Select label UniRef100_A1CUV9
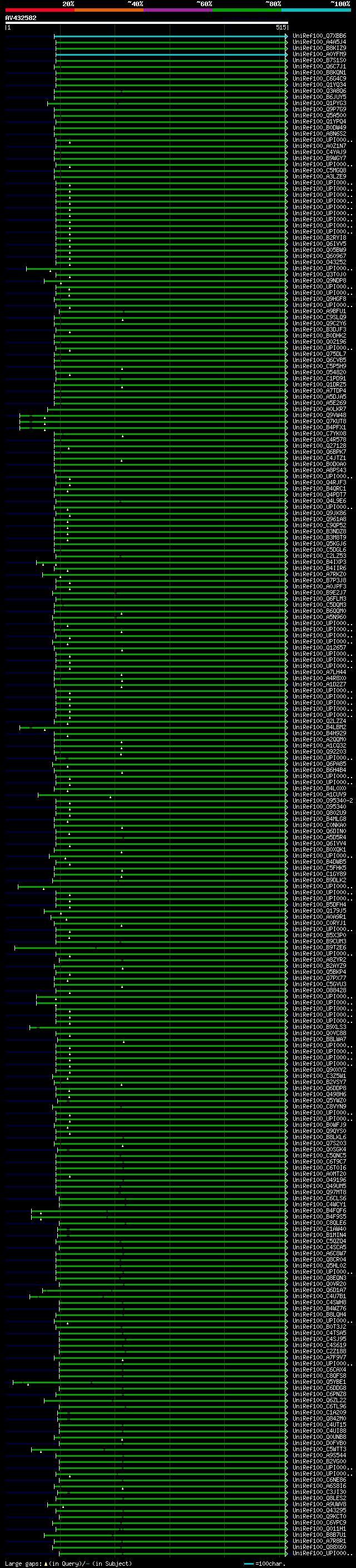This screenshot has width=356, height=1568. point(319,794)
